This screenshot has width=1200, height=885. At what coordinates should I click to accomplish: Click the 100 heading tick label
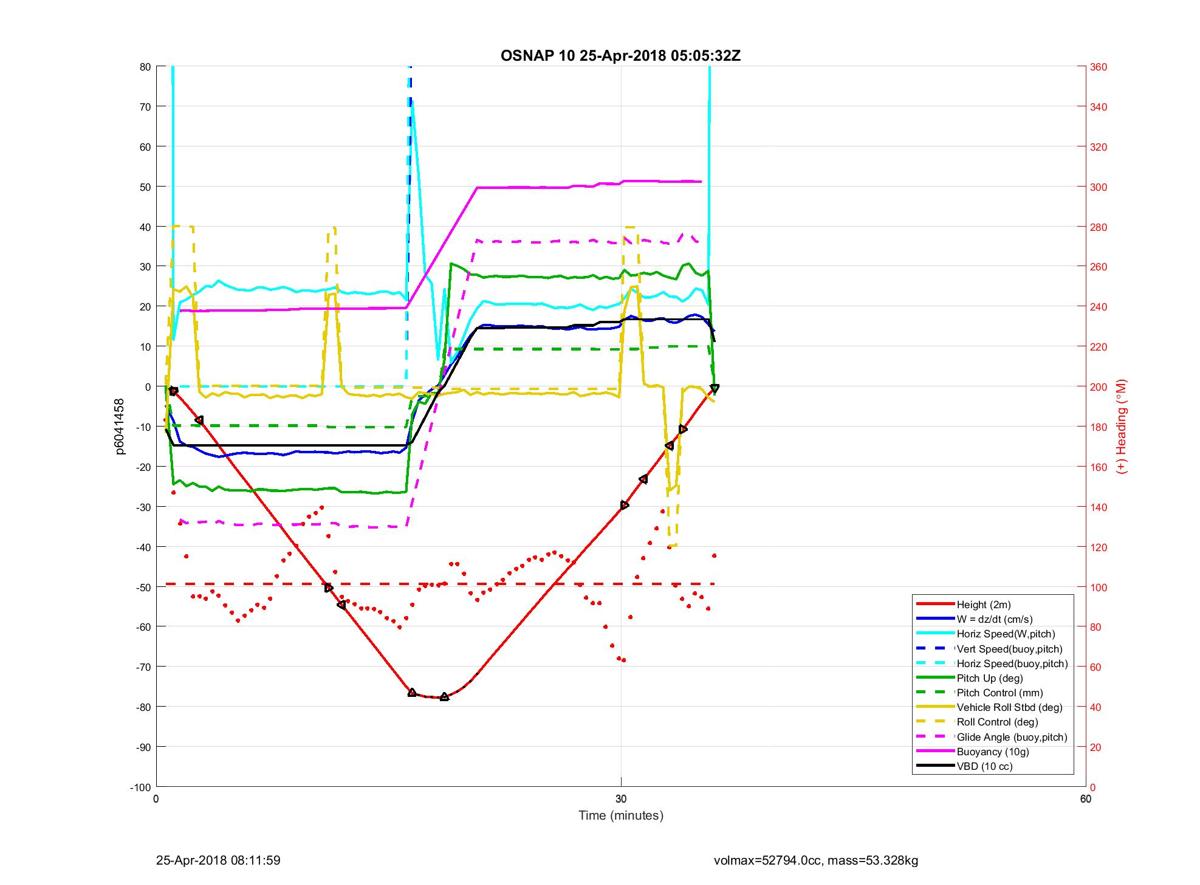coord(1100,587)
